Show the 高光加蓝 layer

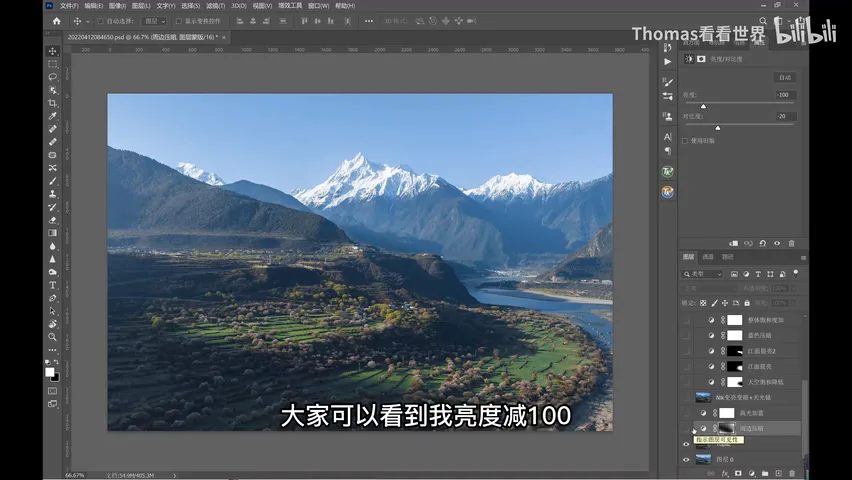point(686,413)
